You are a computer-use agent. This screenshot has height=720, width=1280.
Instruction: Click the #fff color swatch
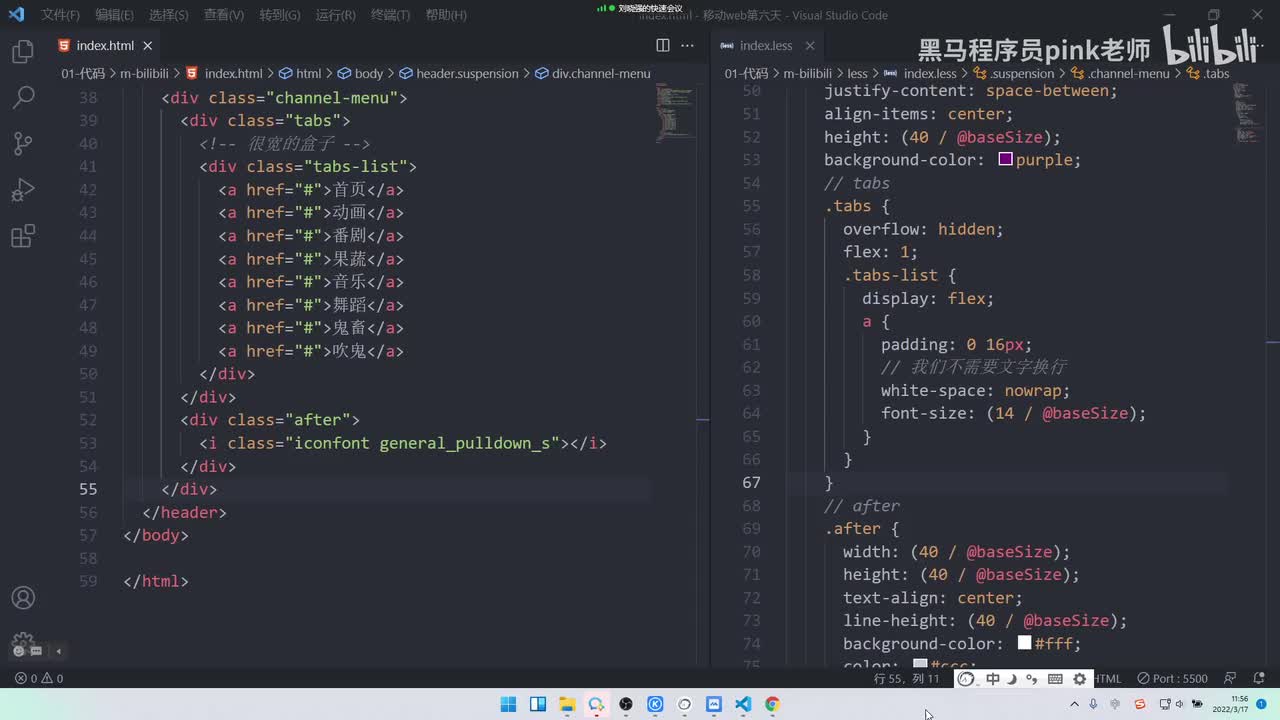1024,644
